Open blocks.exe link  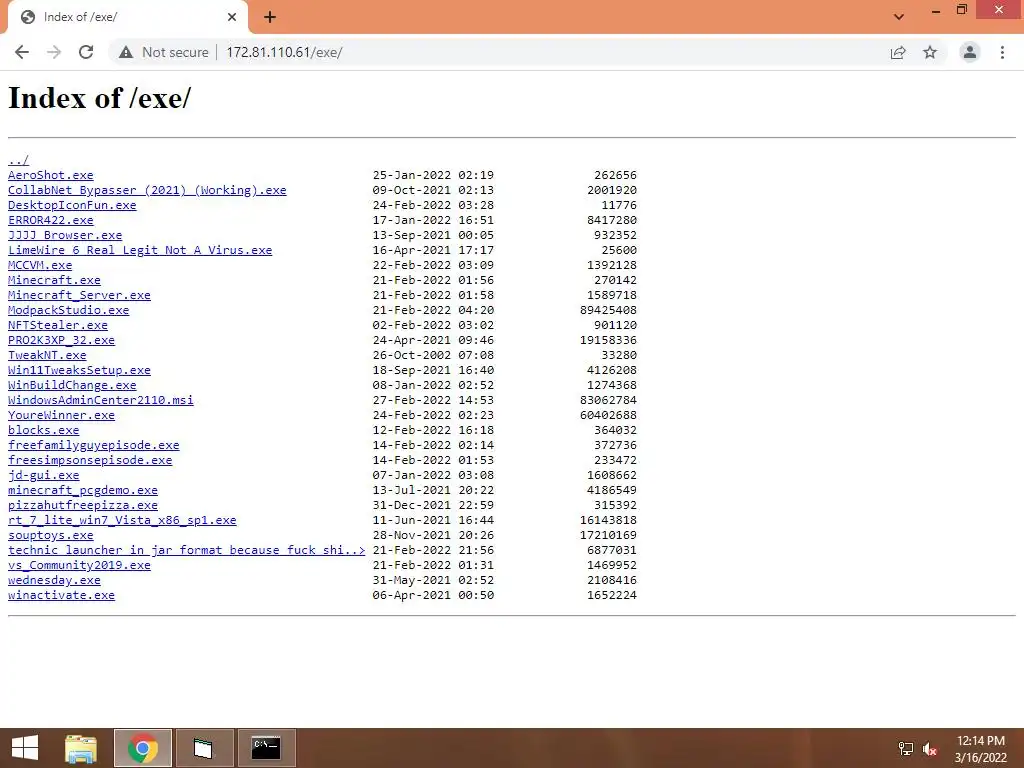point(44,430)
